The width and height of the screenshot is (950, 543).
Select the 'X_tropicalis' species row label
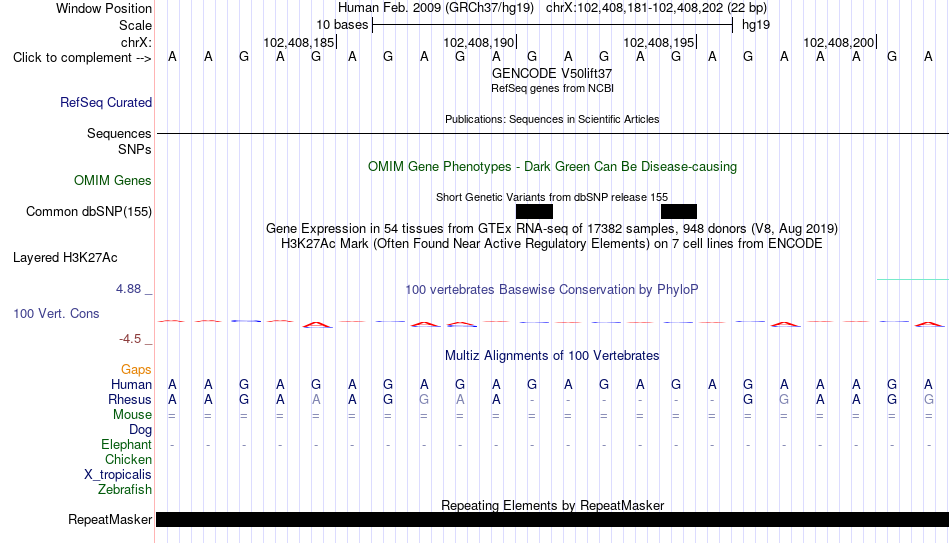point(118,475)
